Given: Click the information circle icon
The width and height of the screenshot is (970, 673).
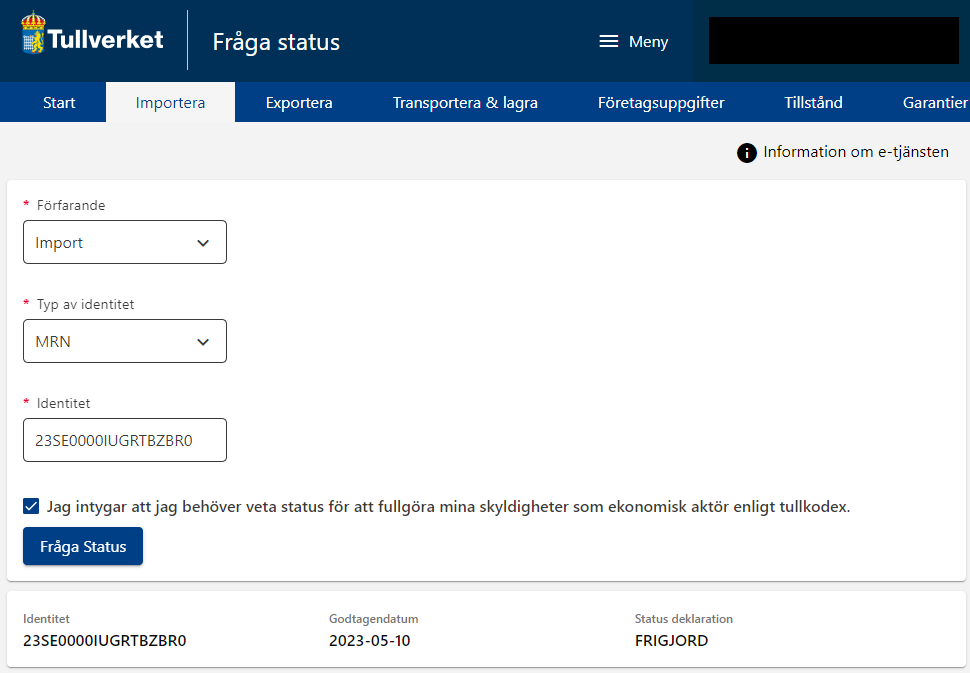Looking at the screenshot, I should click(x=747, y=153).
